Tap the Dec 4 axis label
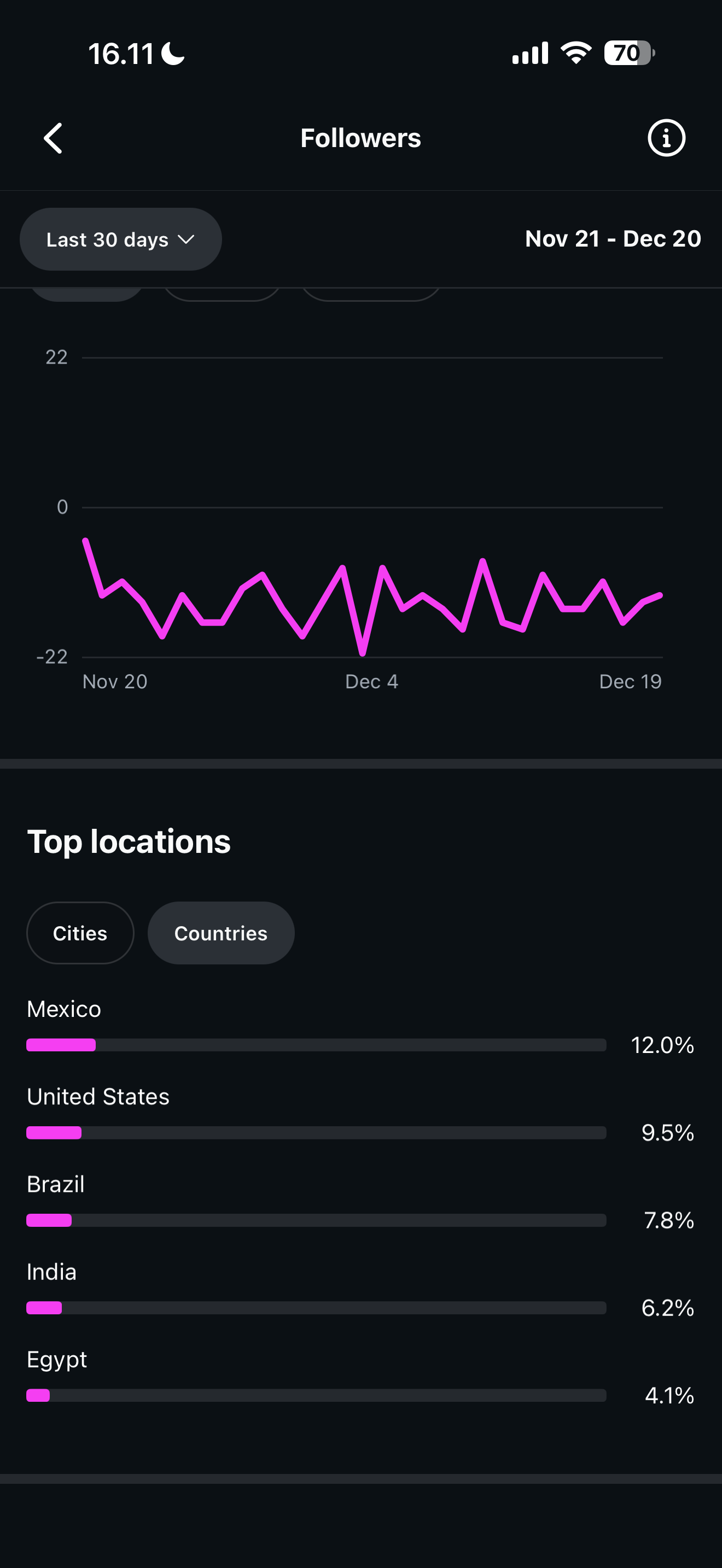This screenshot has width=722, height=1568. click(x=371, y=682)
